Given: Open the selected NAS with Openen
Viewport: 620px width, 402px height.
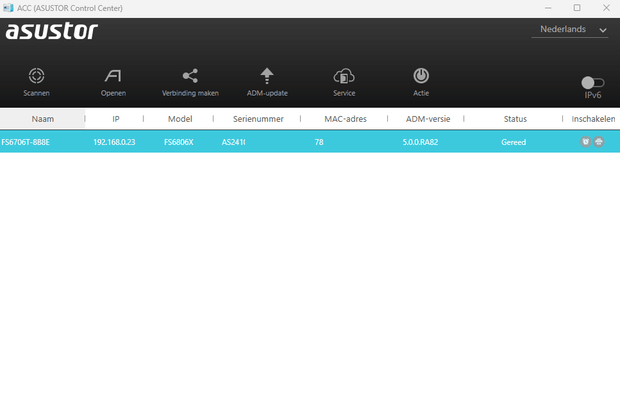Looking at the screenshot, I should pos(113,82).
